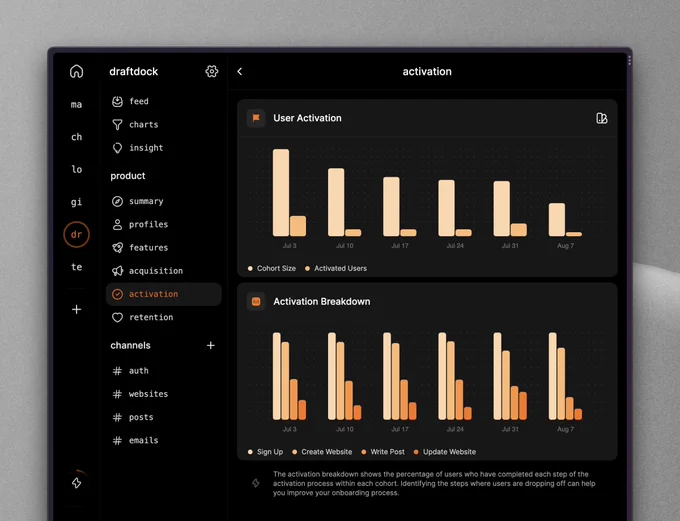Click the insight lightbulb icon
Screen dimensions: 680x521
coord(117,148)
